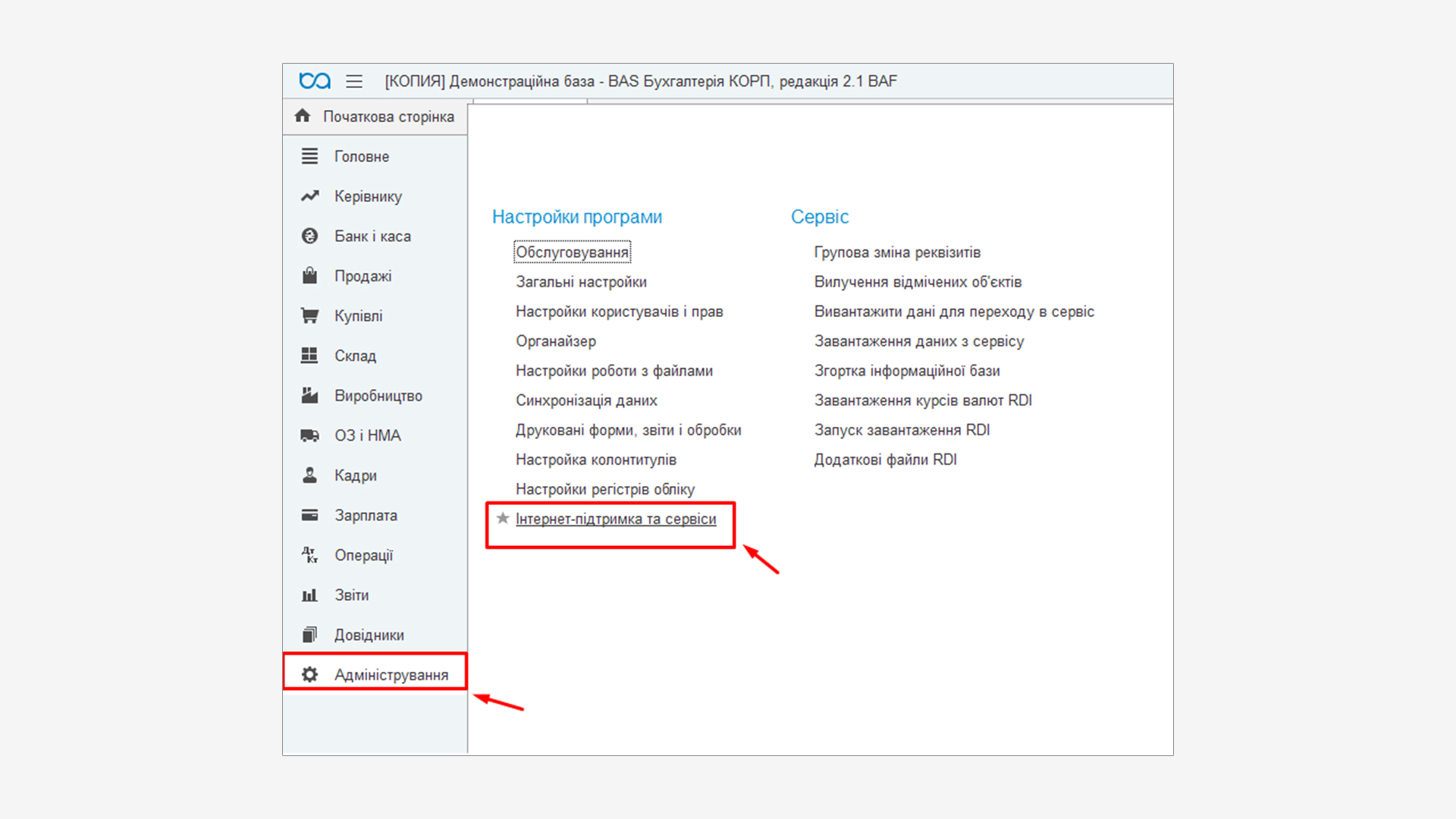Click the BAS application logo icon
This screenshot has width=1456, height=819.
coord(314,80)
